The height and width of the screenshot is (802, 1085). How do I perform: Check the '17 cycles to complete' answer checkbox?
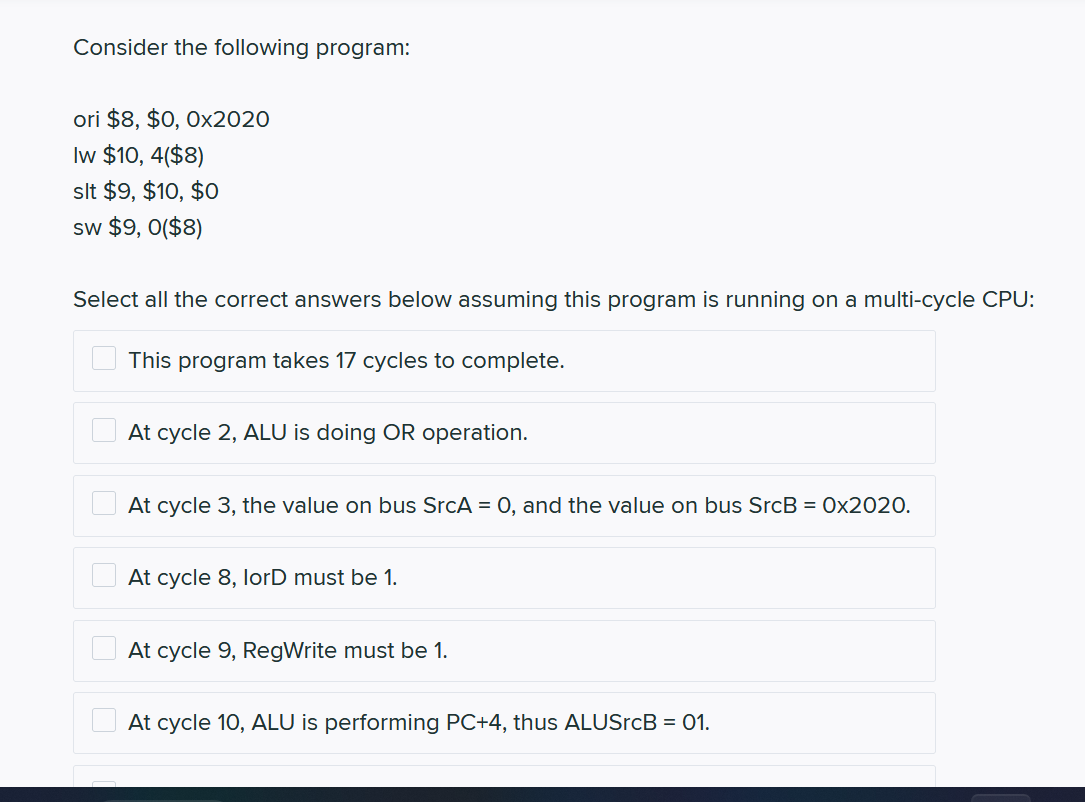(x=103, y=357)
